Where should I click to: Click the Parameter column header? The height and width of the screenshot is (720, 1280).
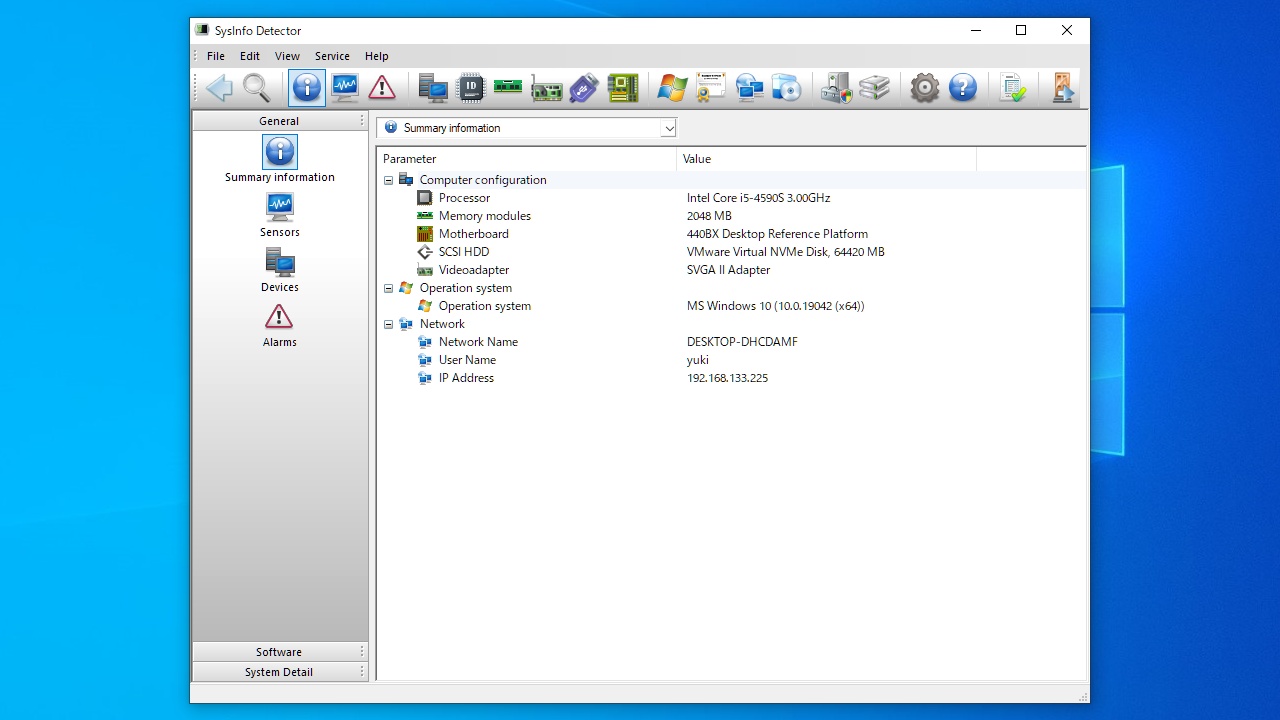[527, 159]
